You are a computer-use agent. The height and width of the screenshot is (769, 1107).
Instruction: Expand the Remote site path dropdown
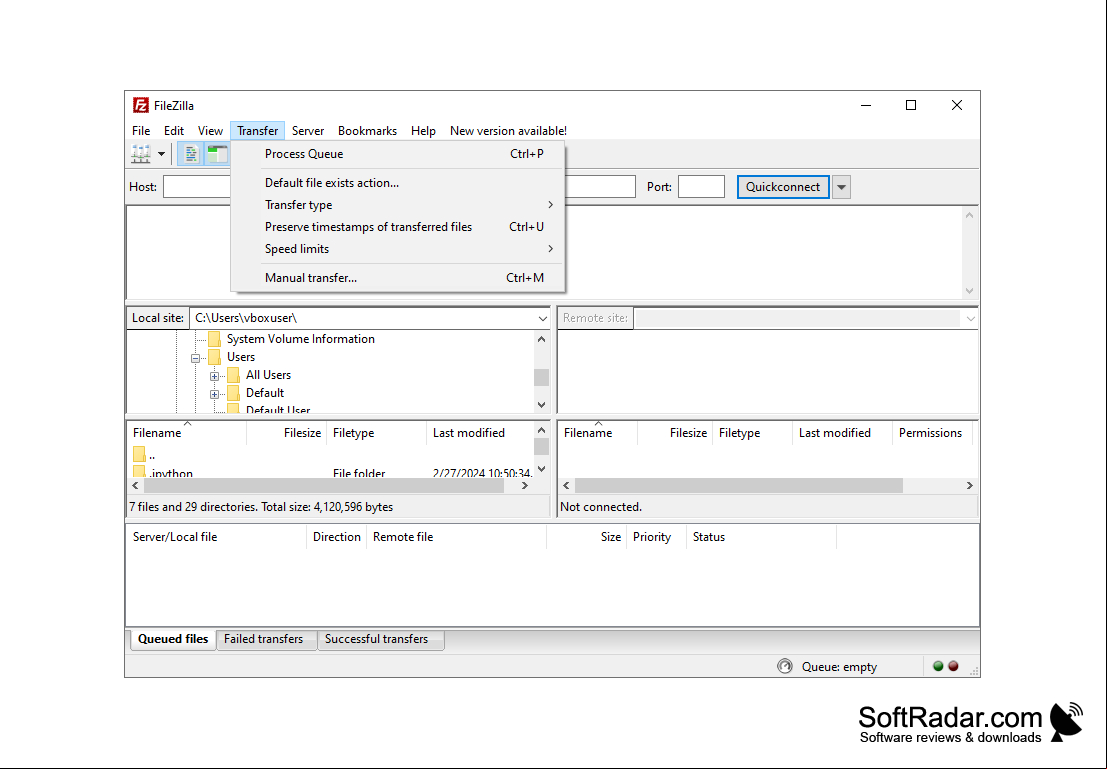pos(970,318)
